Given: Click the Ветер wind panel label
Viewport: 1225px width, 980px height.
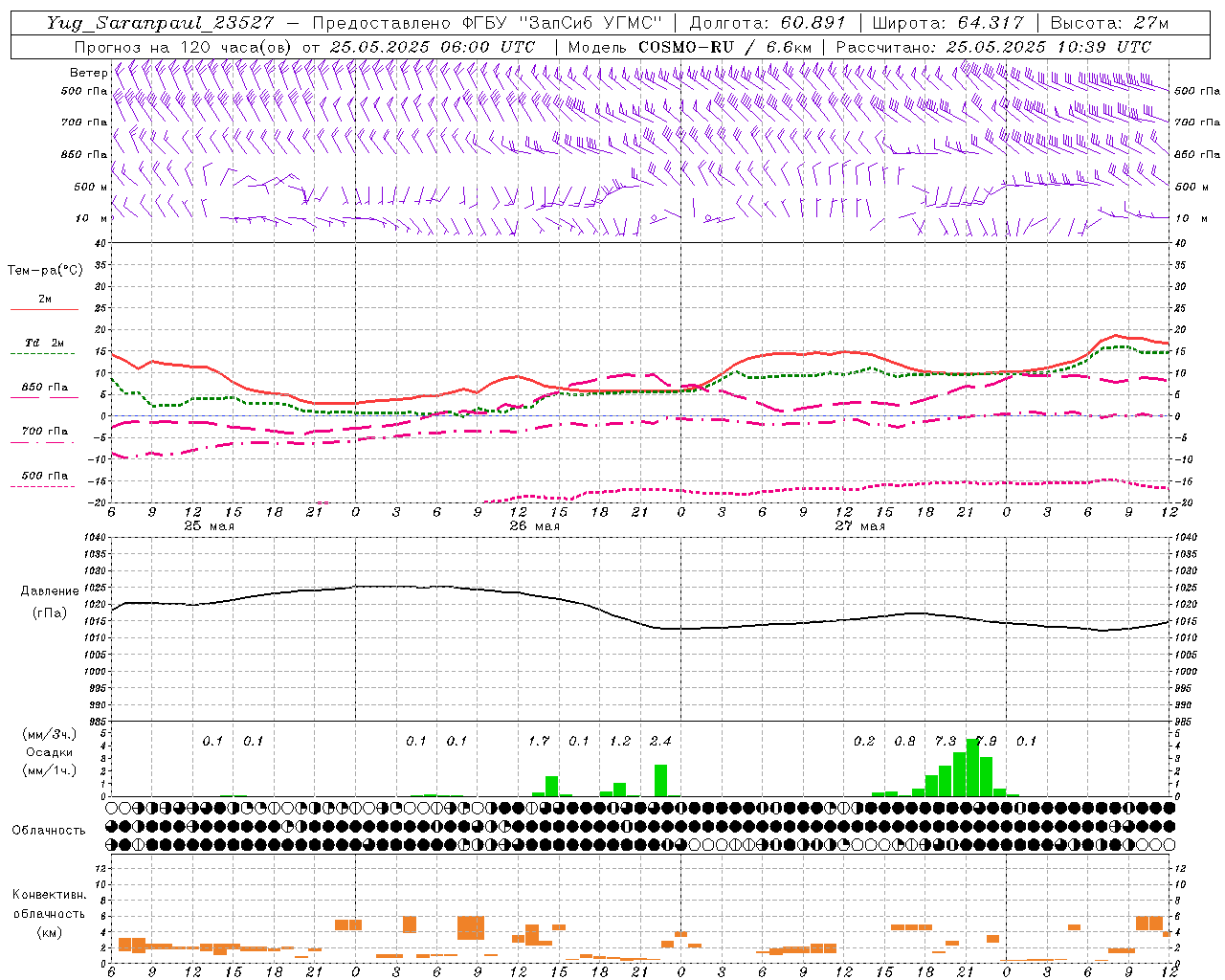Looking at the screenshot, I should 88,73.
